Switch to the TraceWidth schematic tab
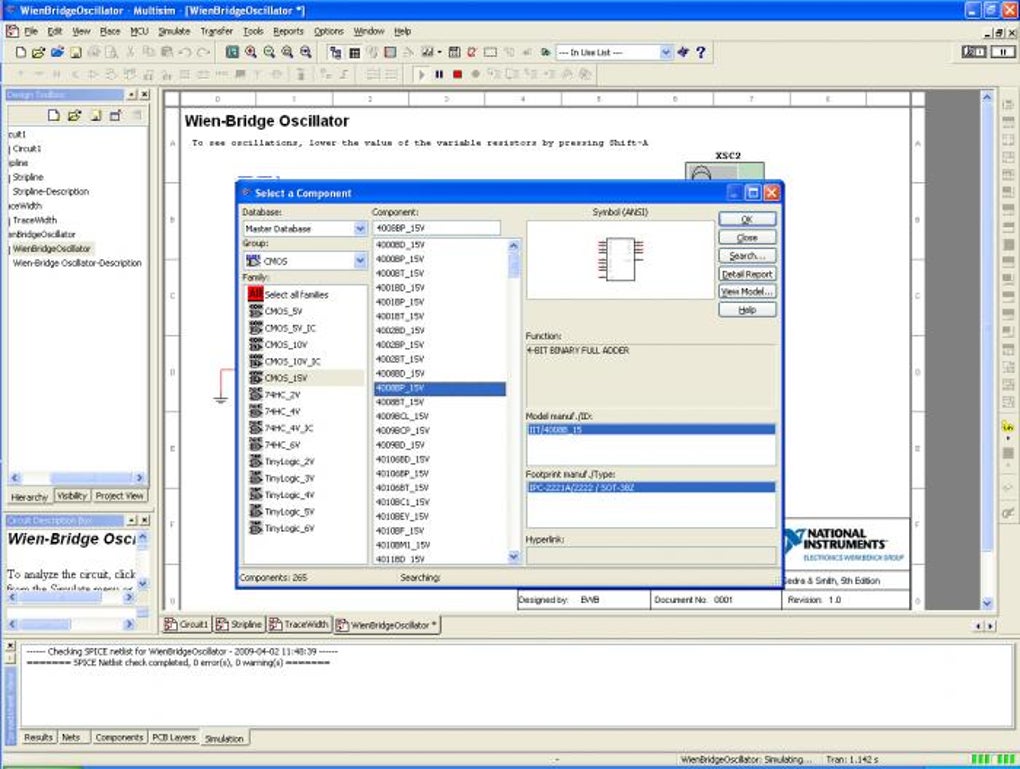Screen dimensions: 1020x769 tap(299, 624)
